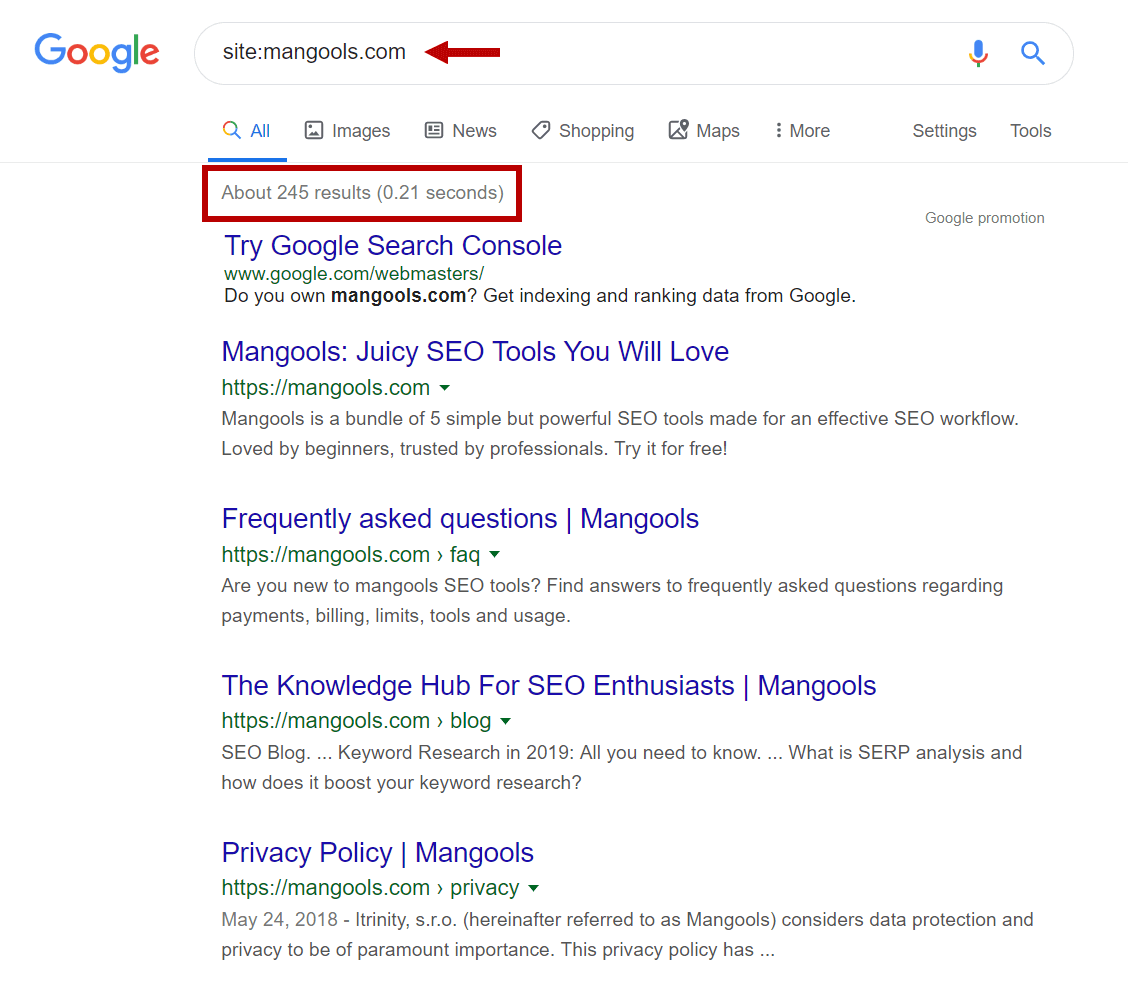Open Privacy Policy | Mangools result
The width and height of the screenshot is (1128, 1002).
point(378,852)
